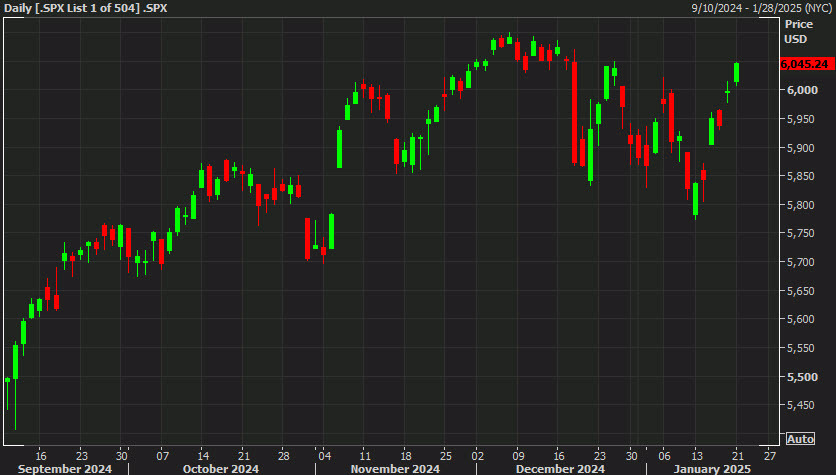Screen dimensions: 836x475
Task: Click the date tick 02 in December
Action: [478, 456]
